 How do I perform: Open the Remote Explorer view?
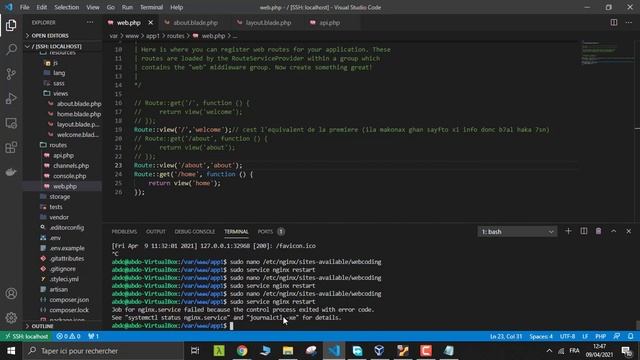point(11,123)
